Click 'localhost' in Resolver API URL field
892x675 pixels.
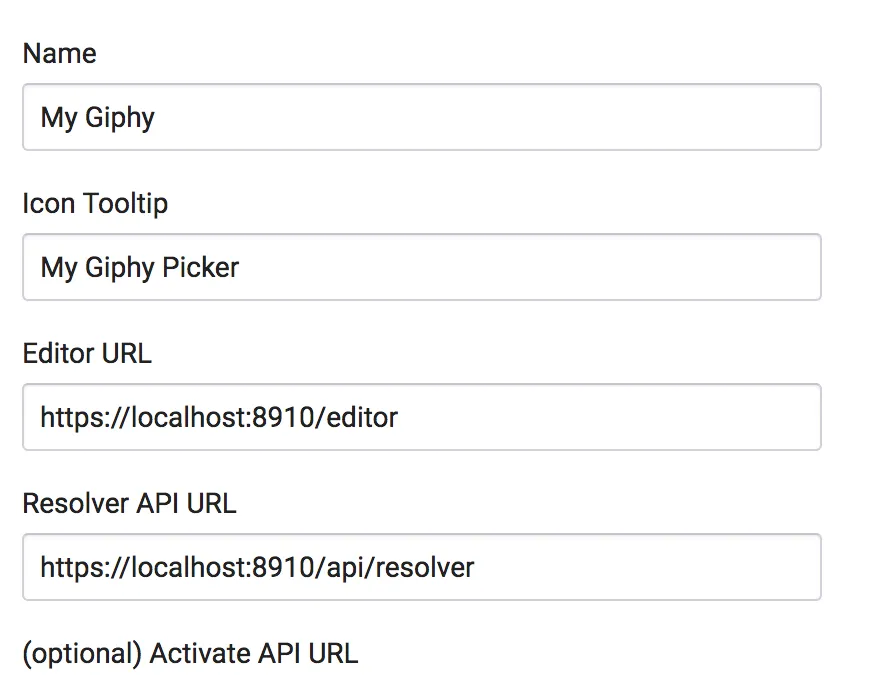188,568
